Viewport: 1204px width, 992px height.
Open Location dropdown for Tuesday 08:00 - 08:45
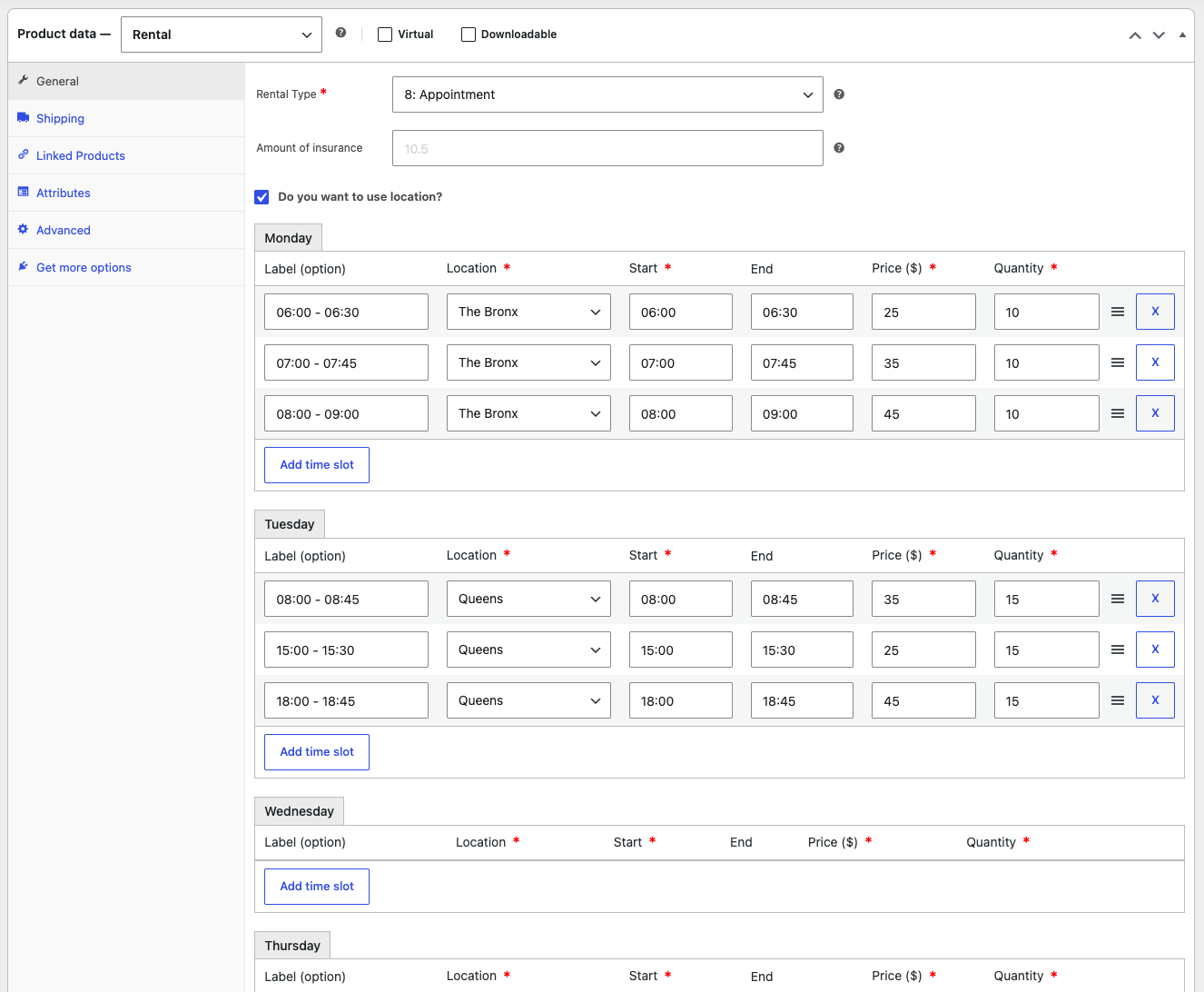click(528, 599)
